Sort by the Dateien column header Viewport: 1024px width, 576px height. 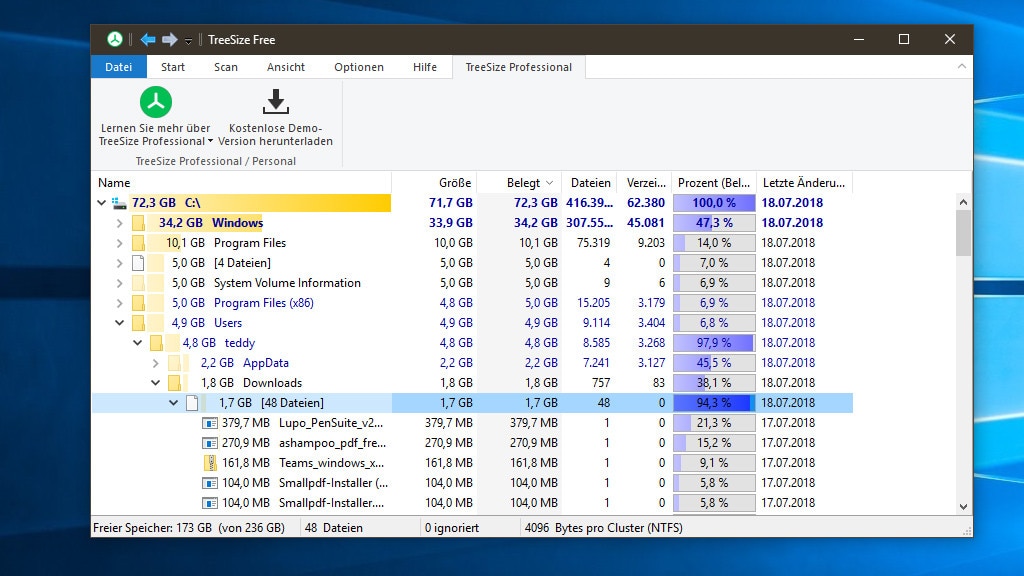(x=590, y=183)
